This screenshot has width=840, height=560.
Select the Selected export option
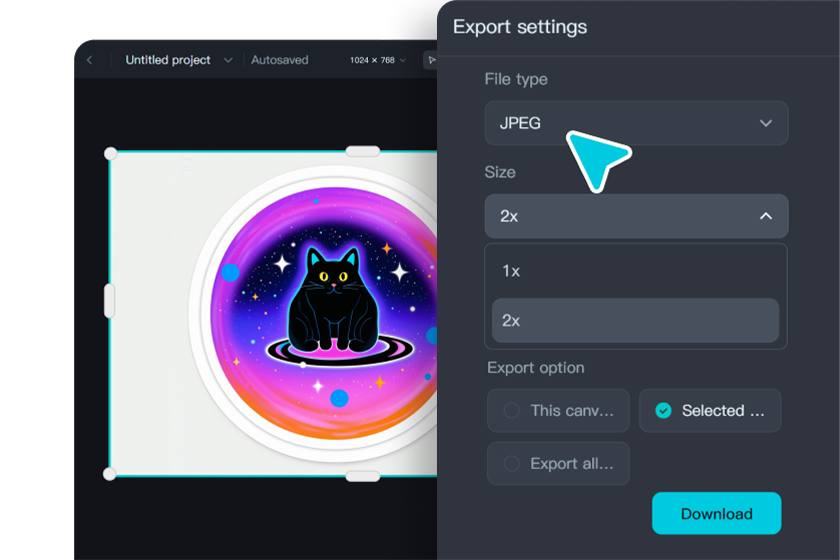tap(710, 410)
